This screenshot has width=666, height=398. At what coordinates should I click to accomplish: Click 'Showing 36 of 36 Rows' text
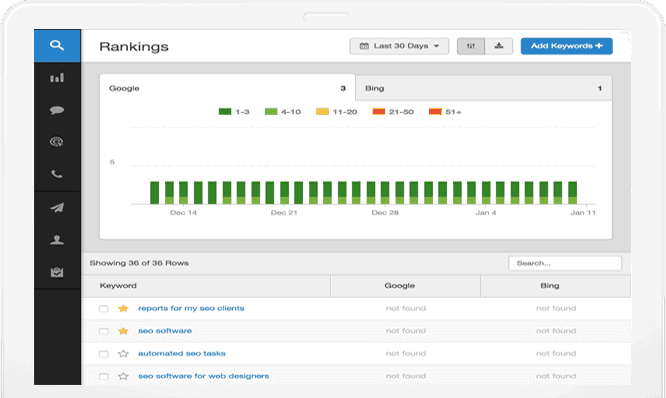139,263
